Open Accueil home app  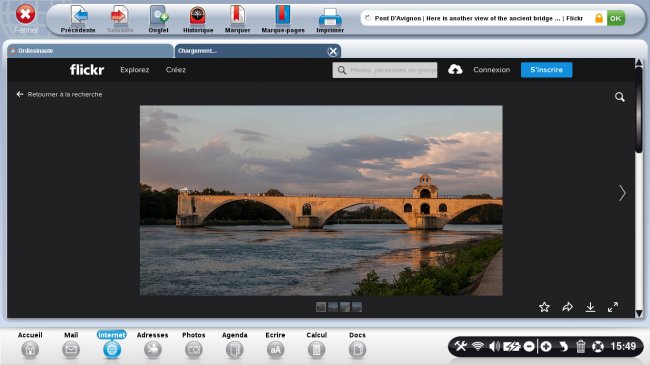point(30,345)
